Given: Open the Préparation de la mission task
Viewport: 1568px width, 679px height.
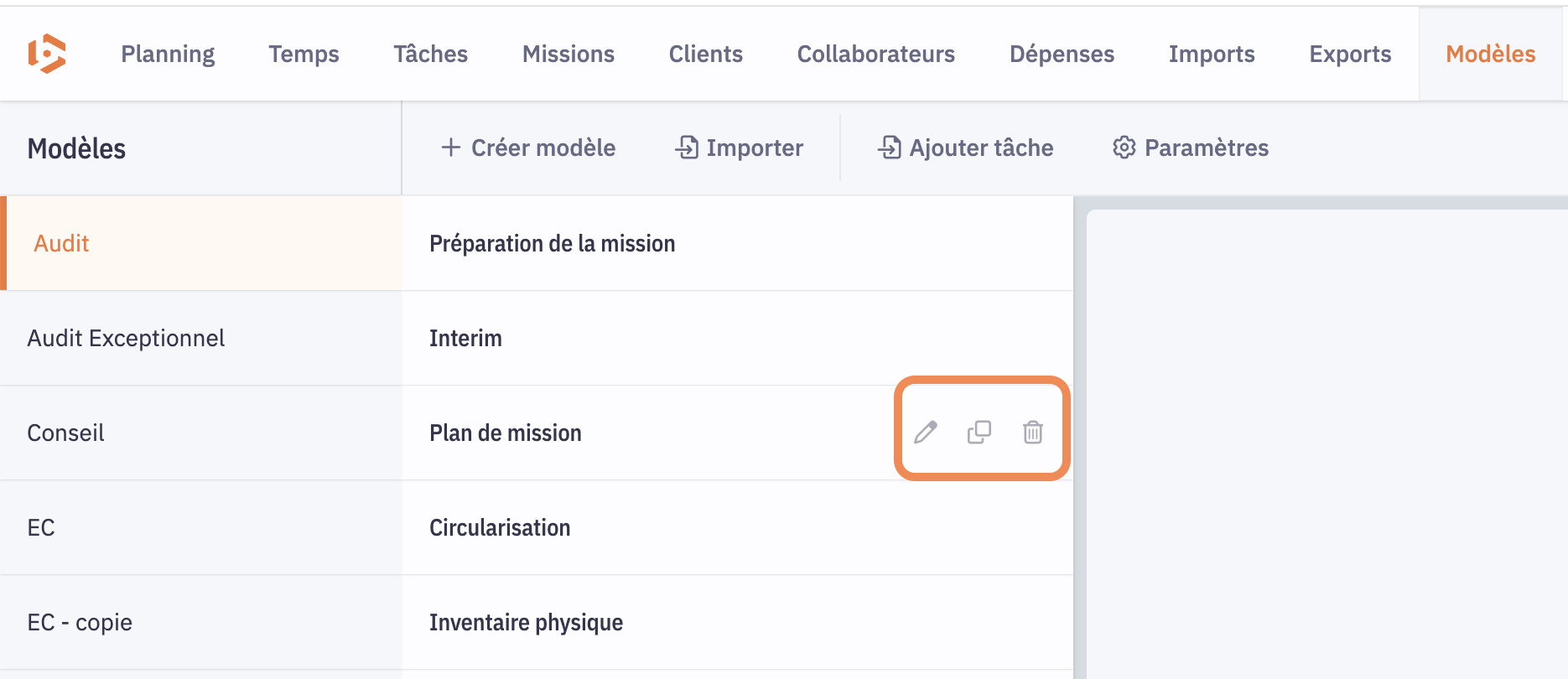Looking at the screenshot, I should point(552,243).
